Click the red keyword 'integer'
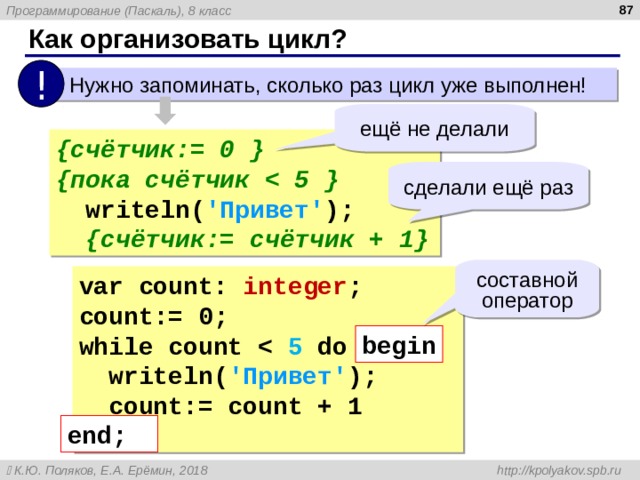Screen dimensions: 640x480 [x=295, y=287]
